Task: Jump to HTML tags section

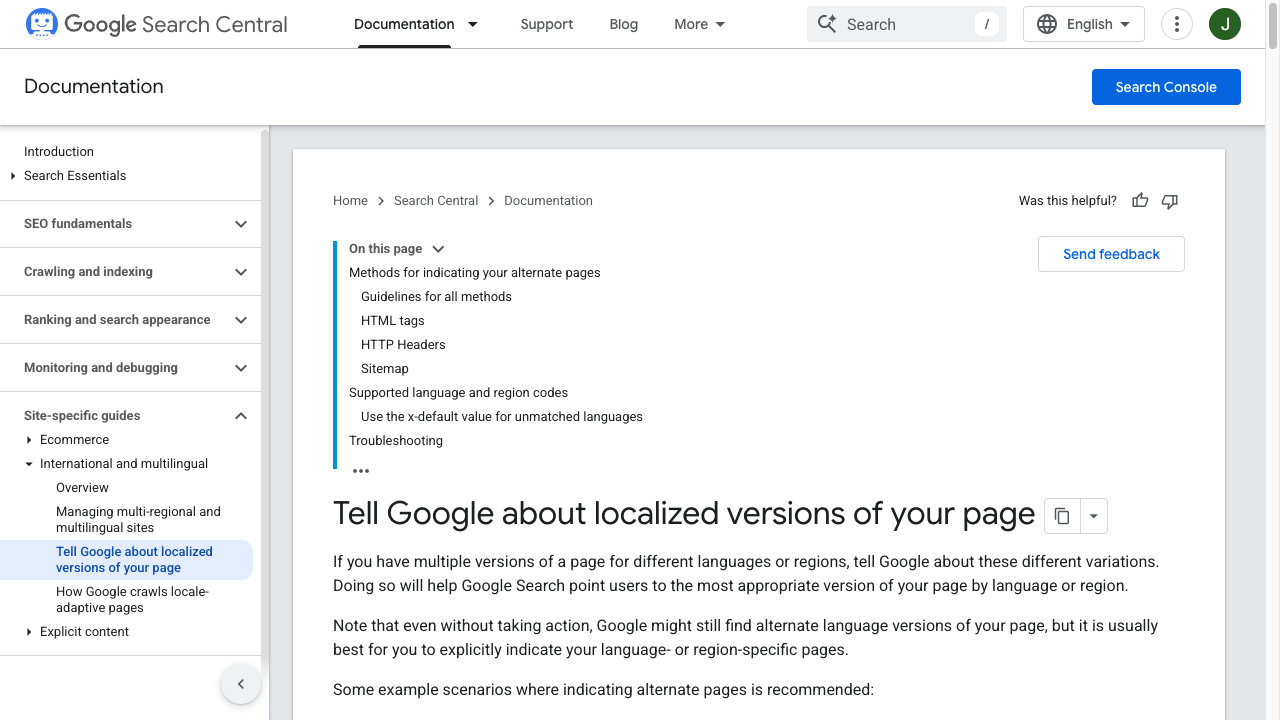Action: 392,321
